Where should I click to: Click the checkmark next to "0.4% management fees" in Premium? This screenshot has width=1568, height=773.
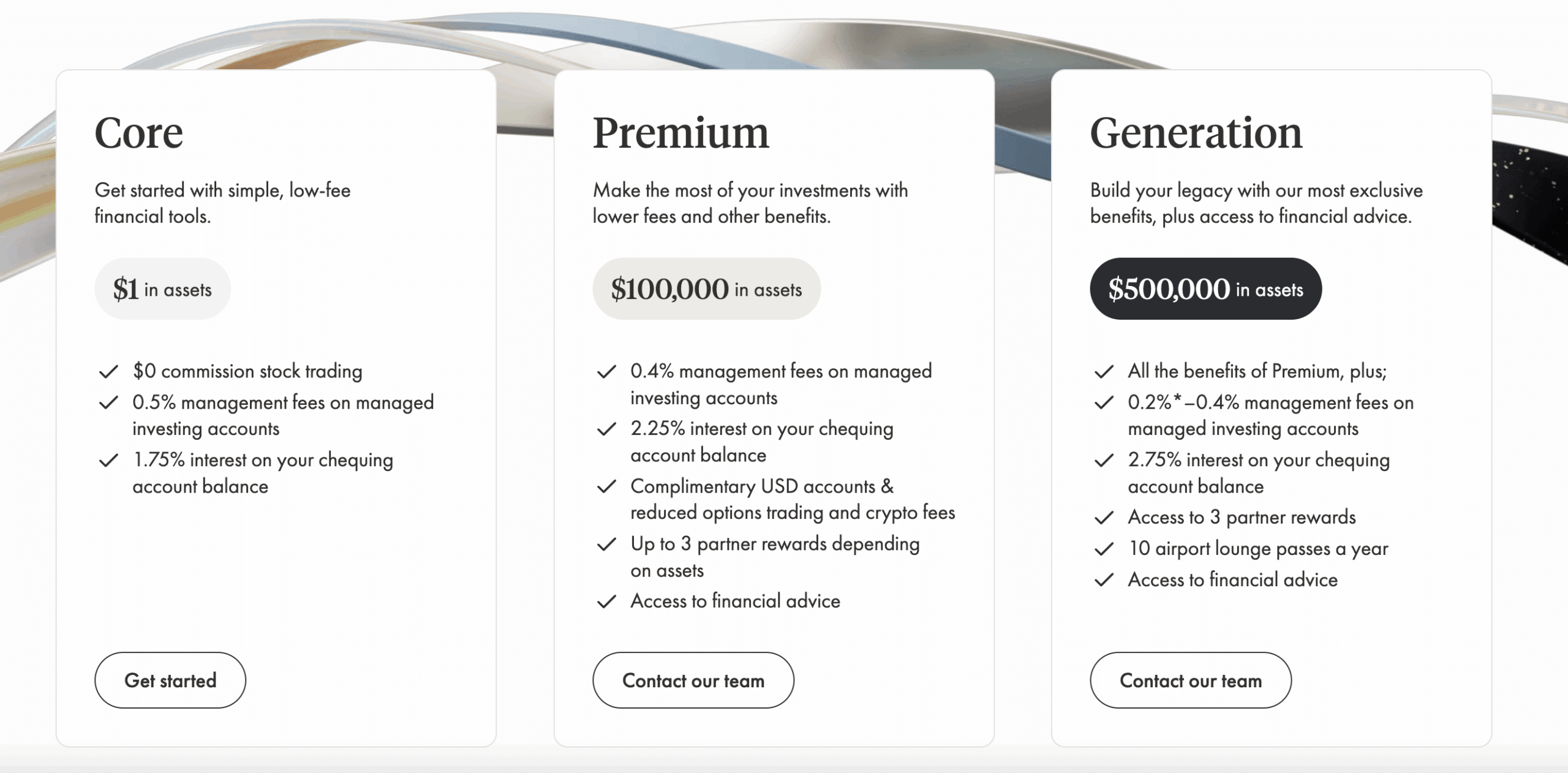pos(607,371)
